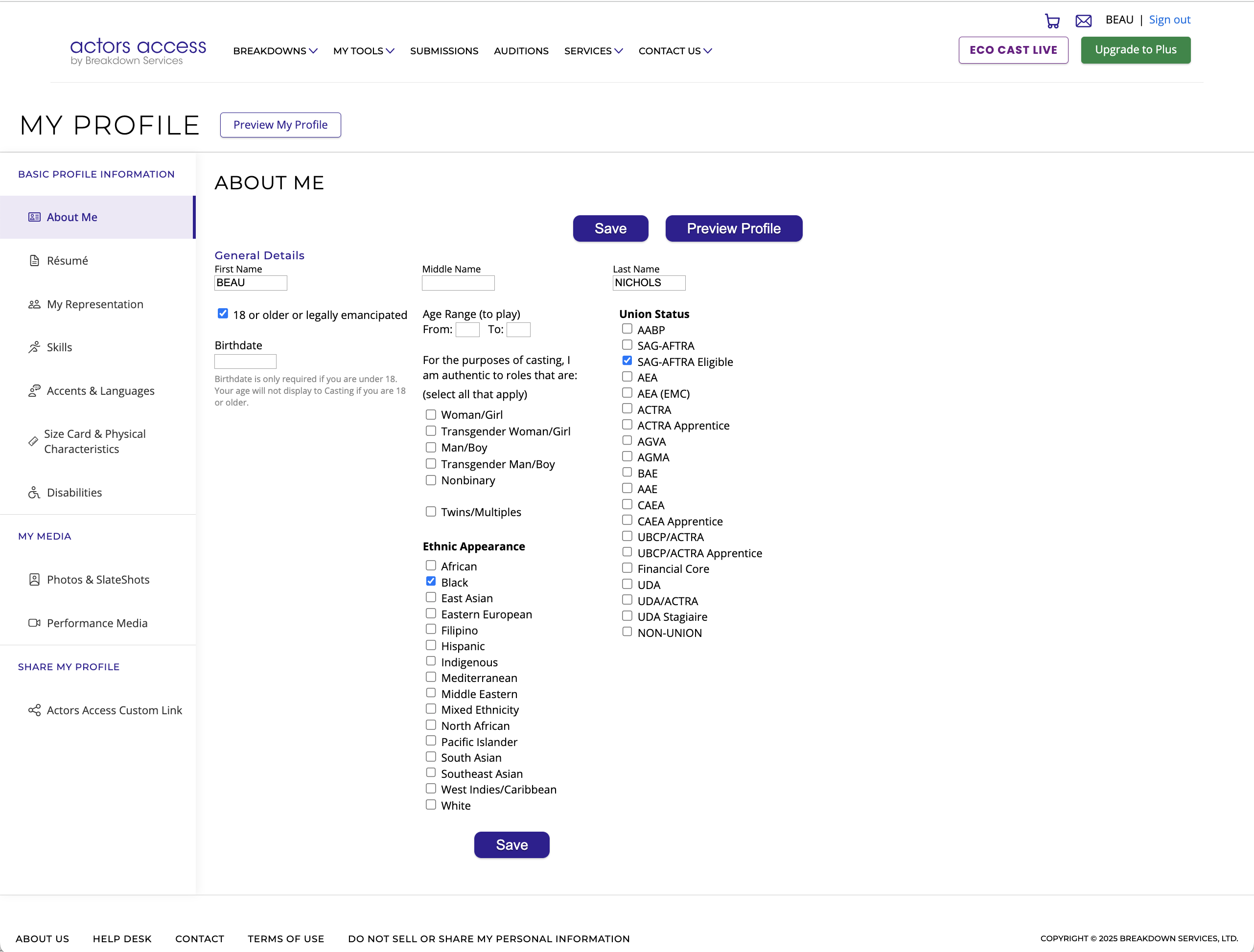Click the Skills running figure icon

pyautogui.click(x=35, y=347)
